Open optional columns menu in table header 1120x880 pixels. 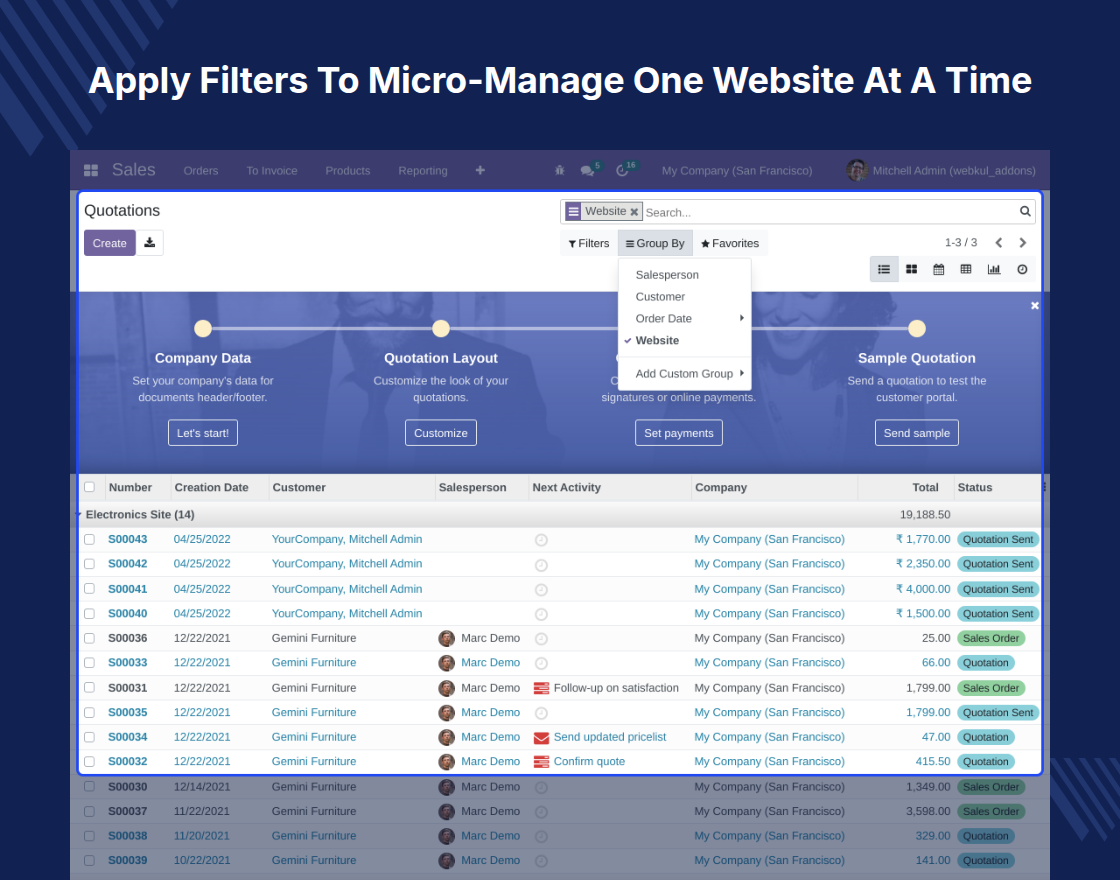pos(1044,487)
